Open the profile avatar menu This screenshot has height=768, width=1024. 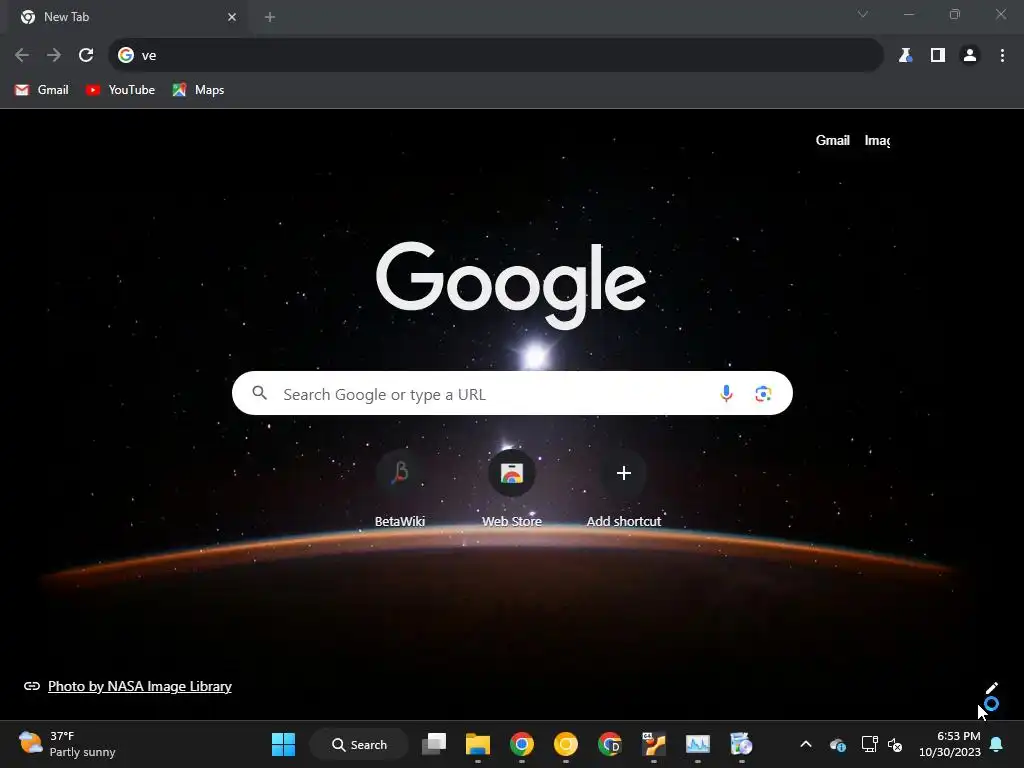(x=970, y=55)
